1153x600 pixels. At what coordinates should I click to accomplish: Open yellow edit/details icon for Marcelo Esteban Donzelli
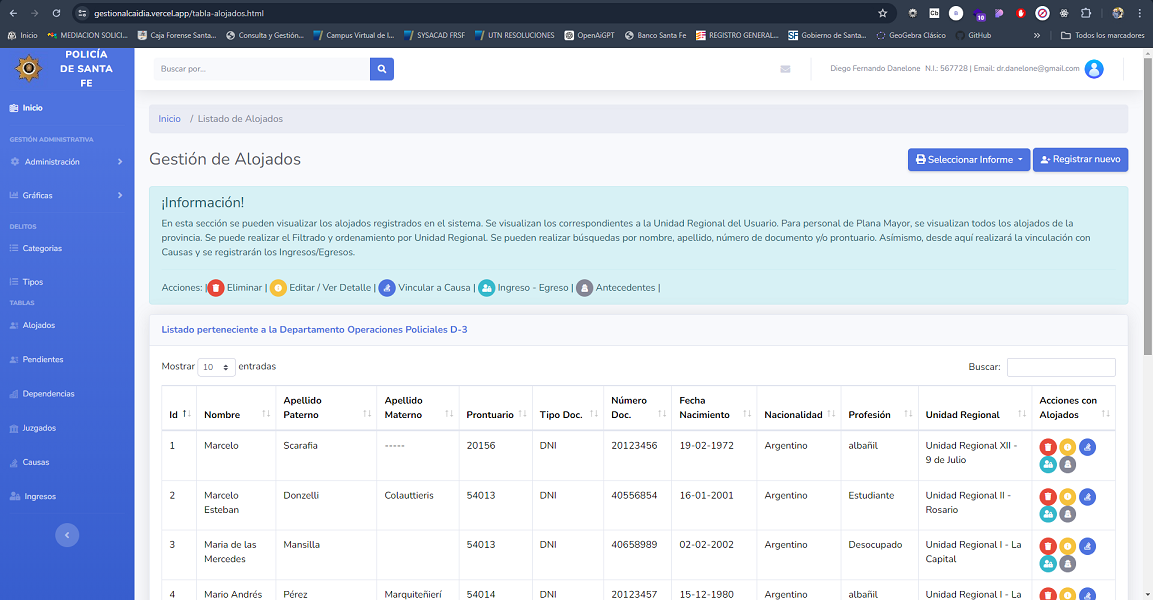coord(1067,496)
